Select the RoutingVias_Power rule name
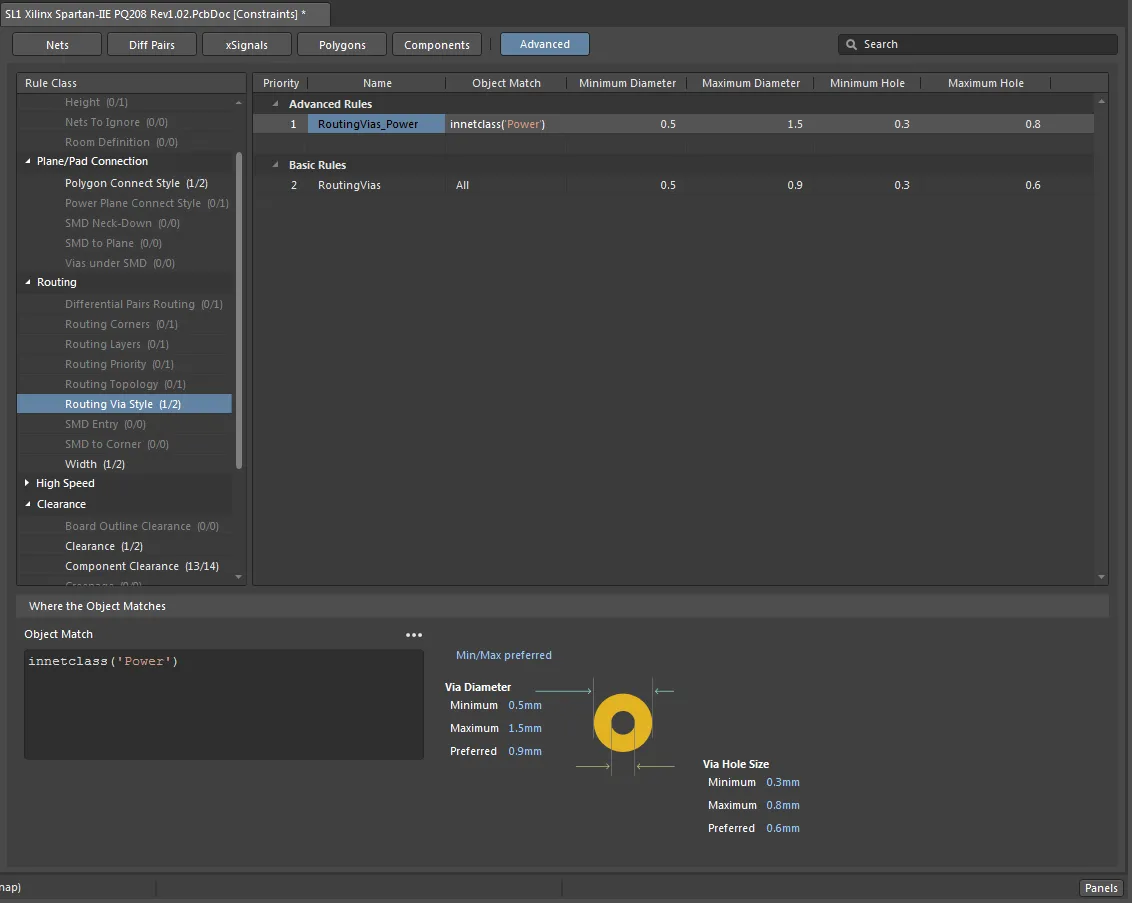 point(376,124)
